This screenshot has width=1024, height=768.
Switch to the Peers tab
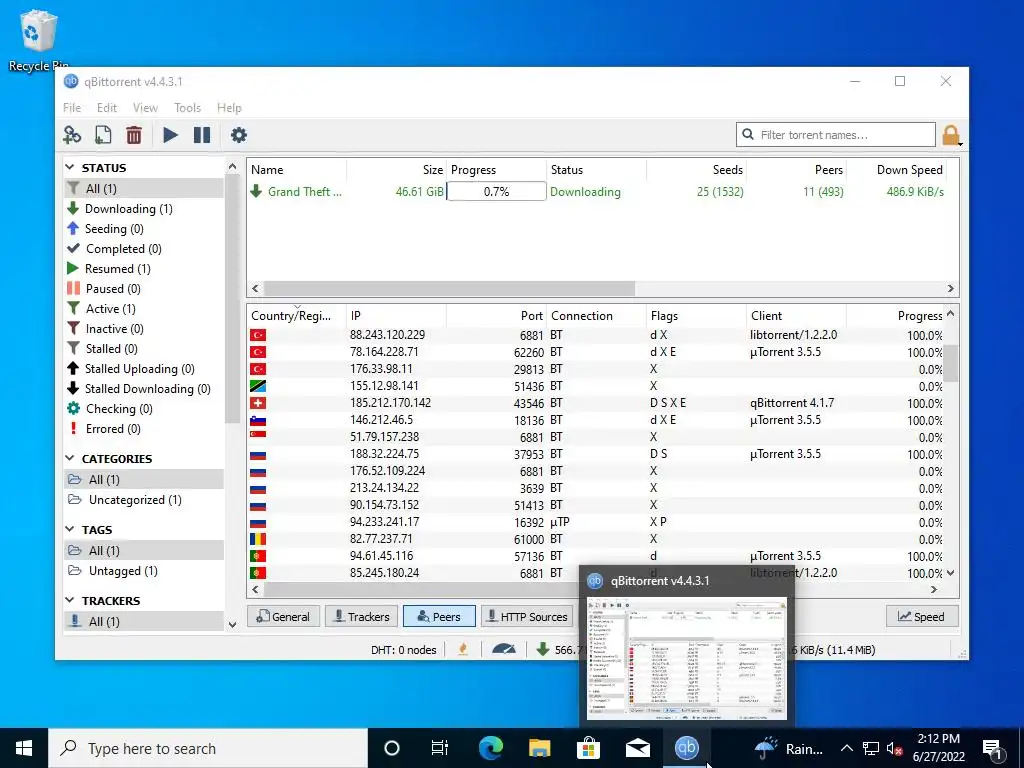tap(439, 616)
